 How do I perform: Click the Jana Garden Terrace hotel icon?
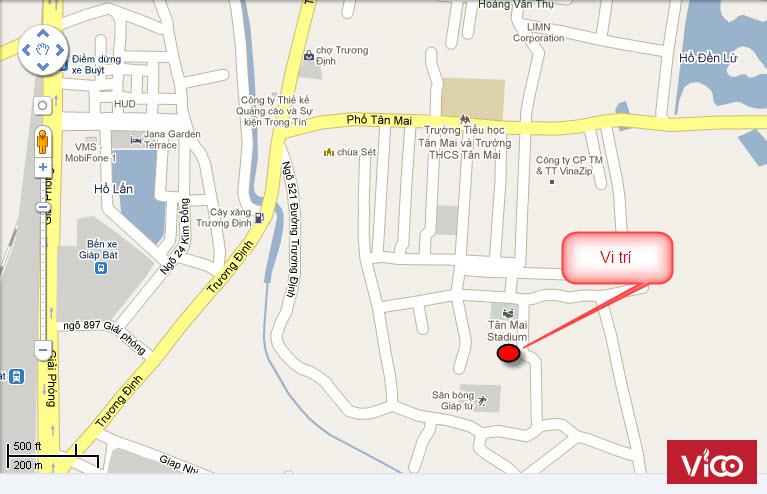135,140
